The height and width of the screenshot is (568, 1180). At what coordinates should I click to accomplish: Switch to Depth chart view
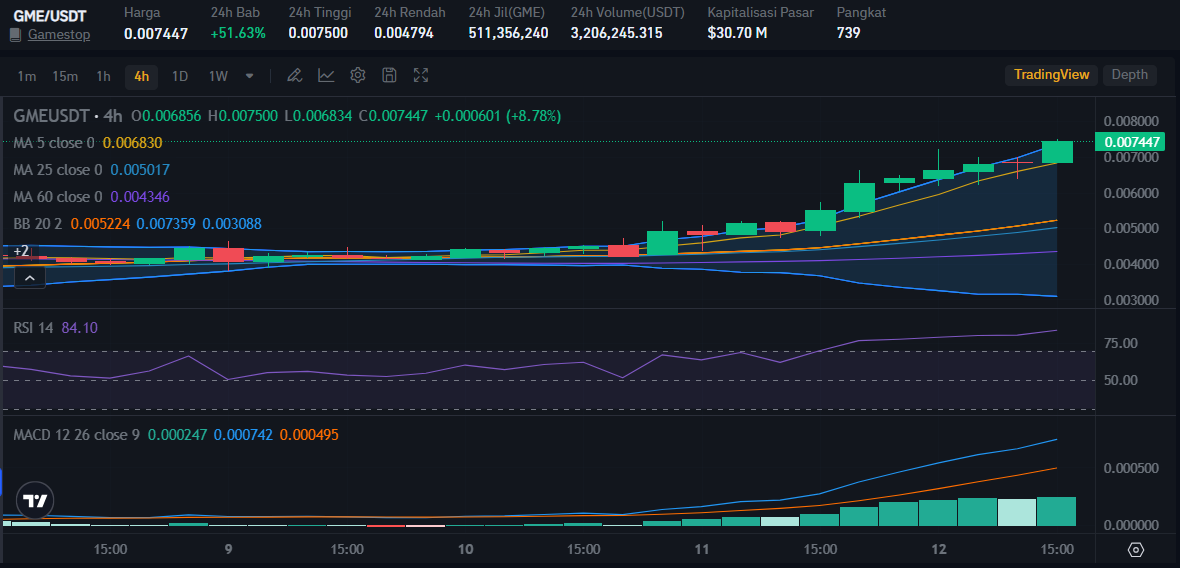pyautogui.click(x=1130, y=74)
